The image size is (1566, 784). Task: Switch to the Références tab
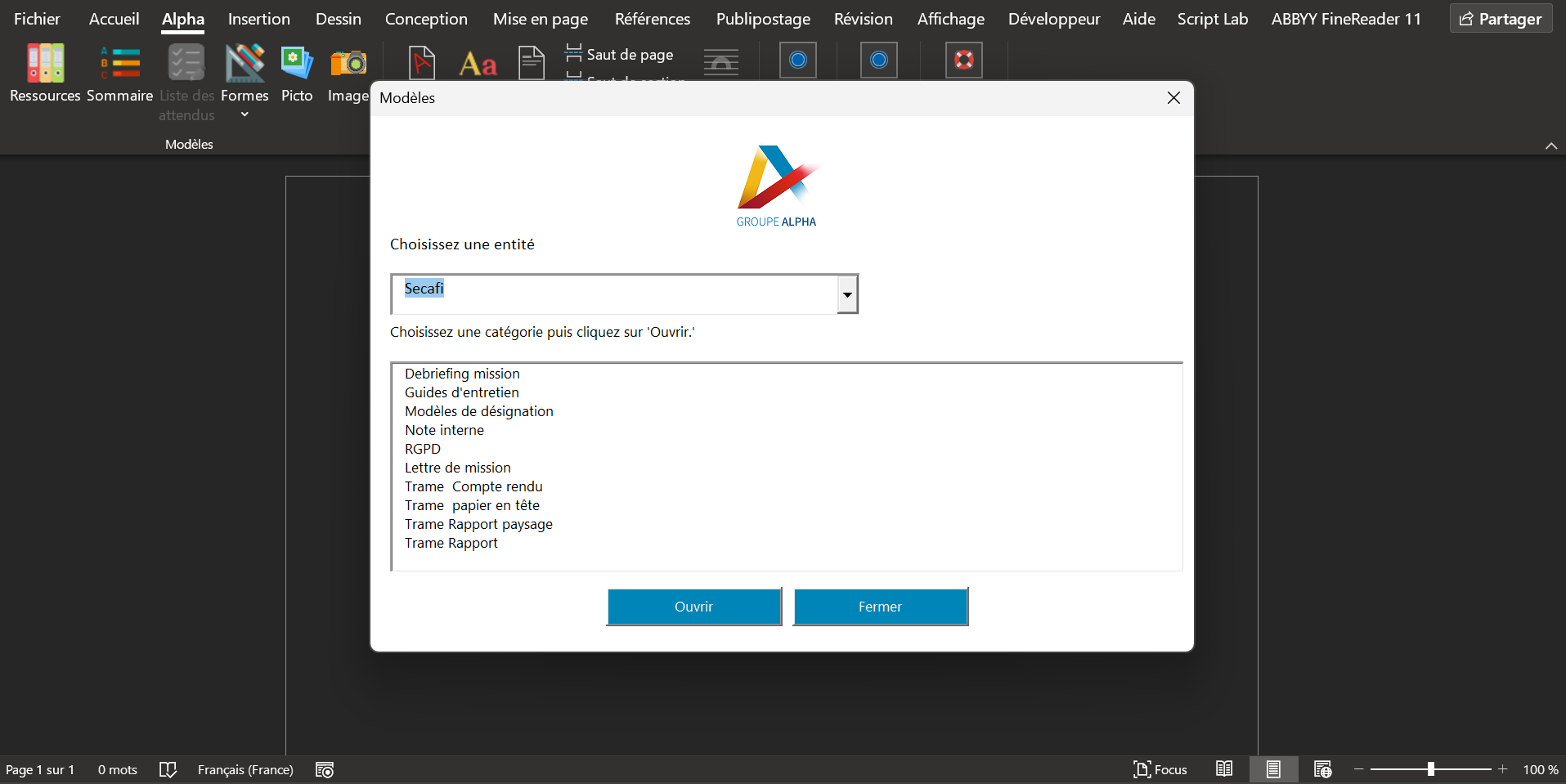point(653,19)
